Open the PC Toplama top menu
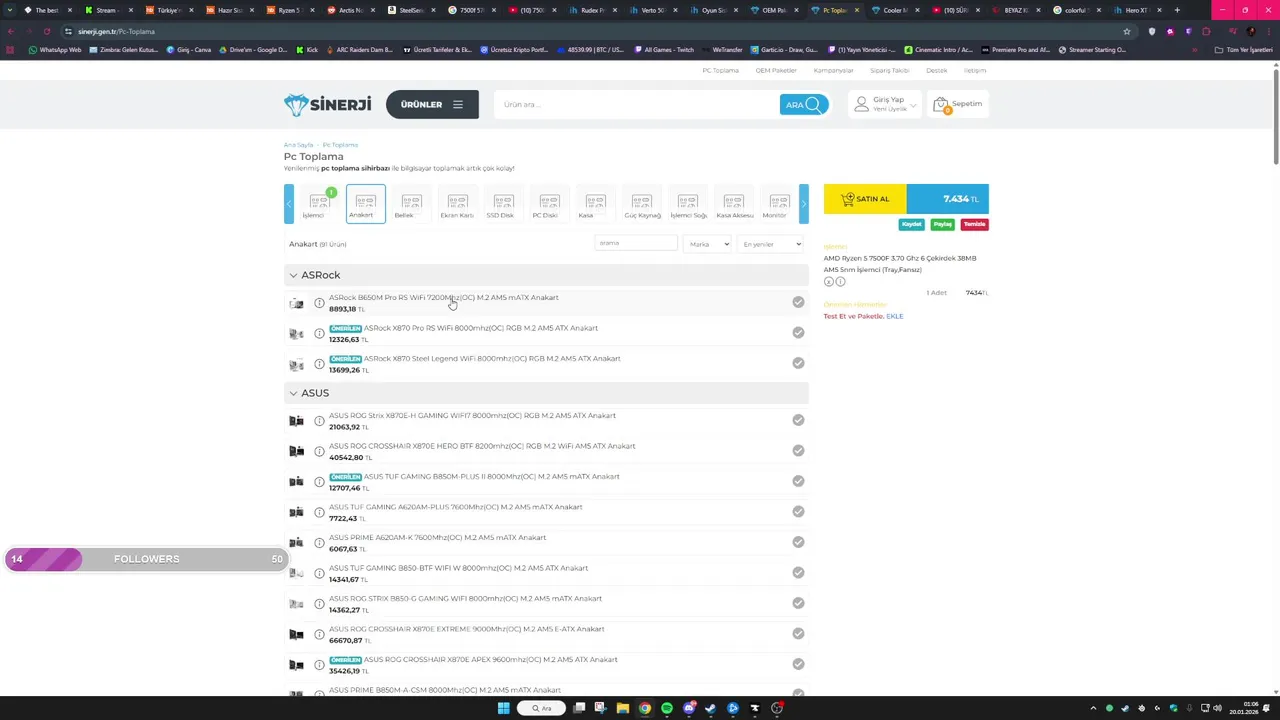This screenshot has height=720, width=1280. (720, 71)
